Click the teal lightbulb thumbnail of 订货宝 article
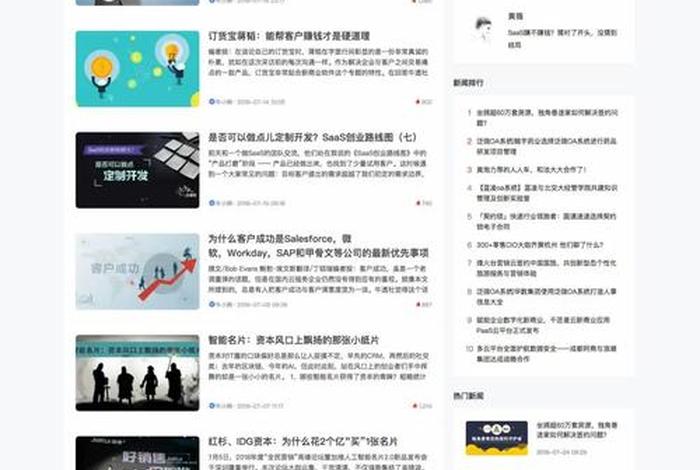 pos(138,69)
